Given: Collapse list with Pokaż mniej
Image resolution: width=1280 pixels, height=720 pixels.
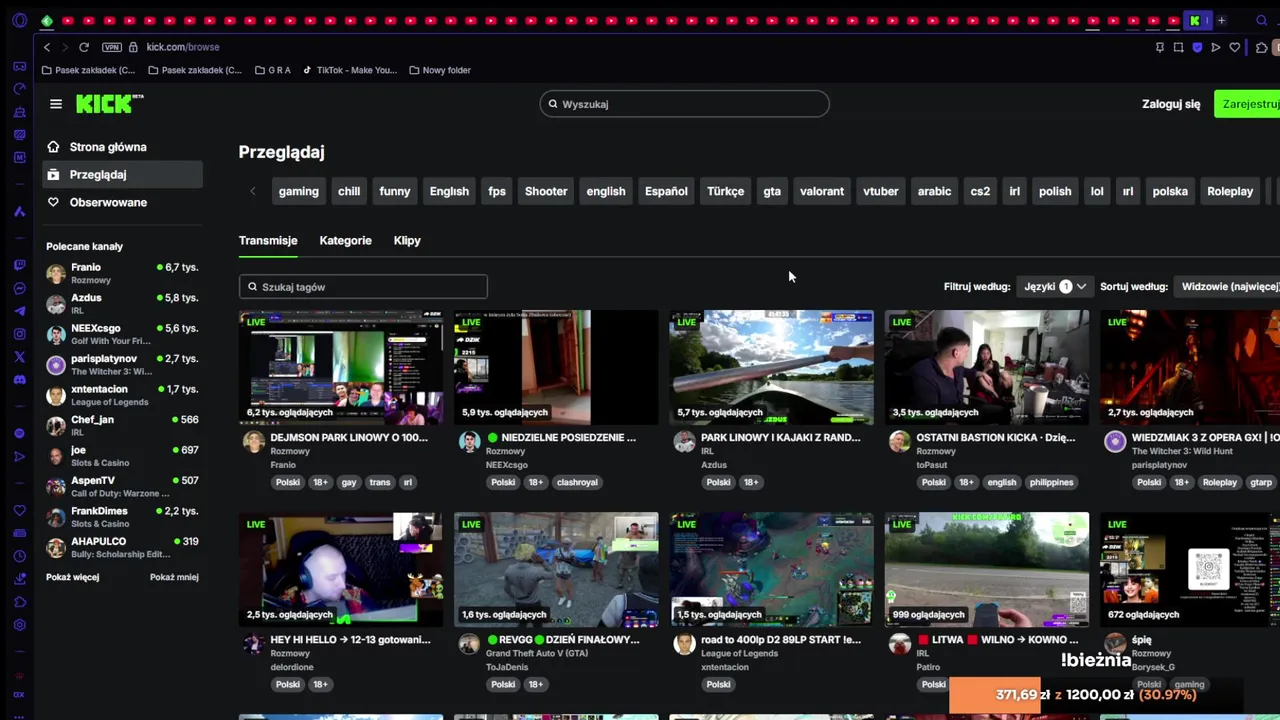Looking at the screenshot, I should coord(174,577).
